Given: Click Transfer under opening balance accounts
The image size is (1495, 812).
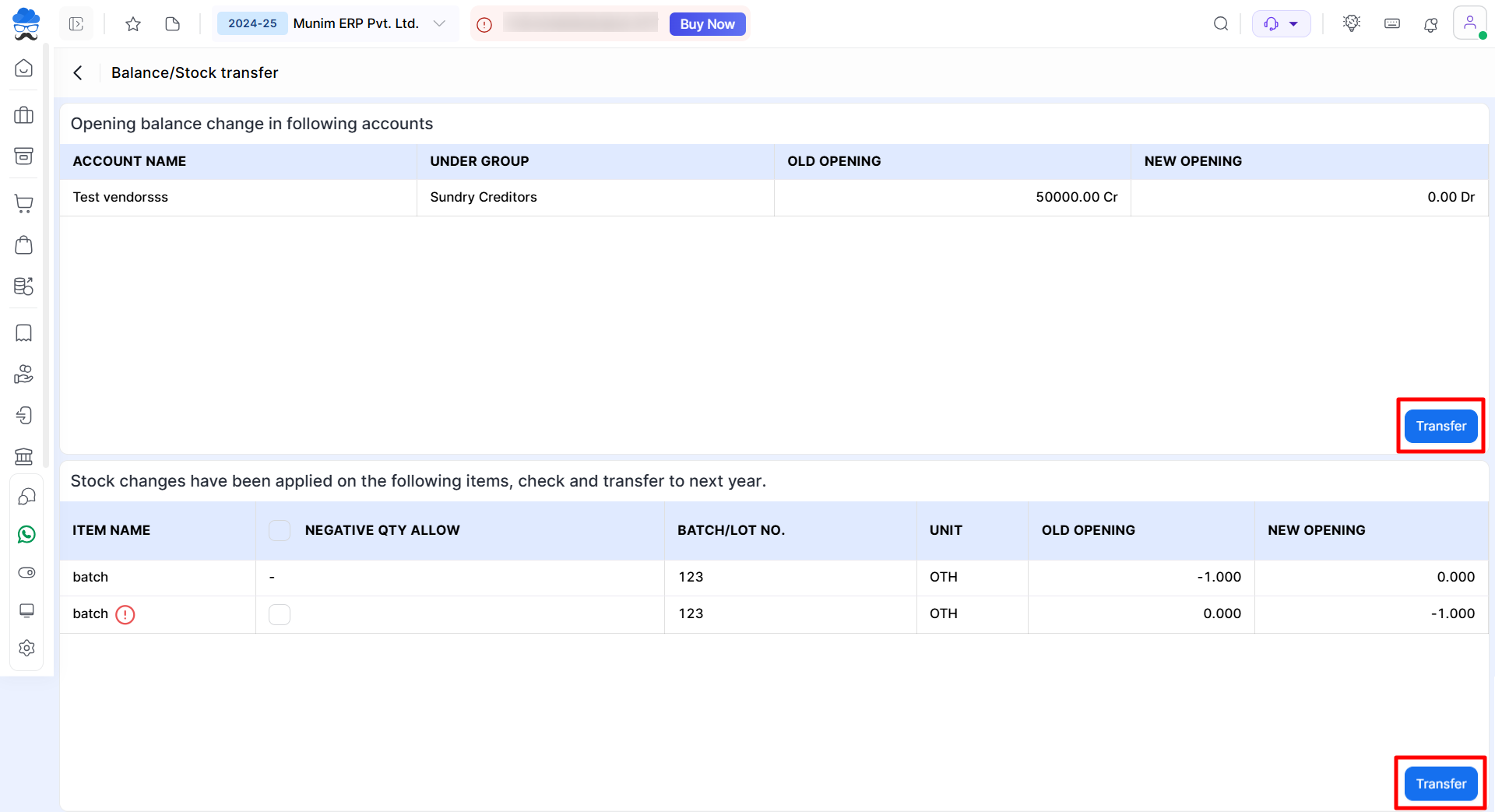Looking at the screenshot, I should coord(1440,426).
